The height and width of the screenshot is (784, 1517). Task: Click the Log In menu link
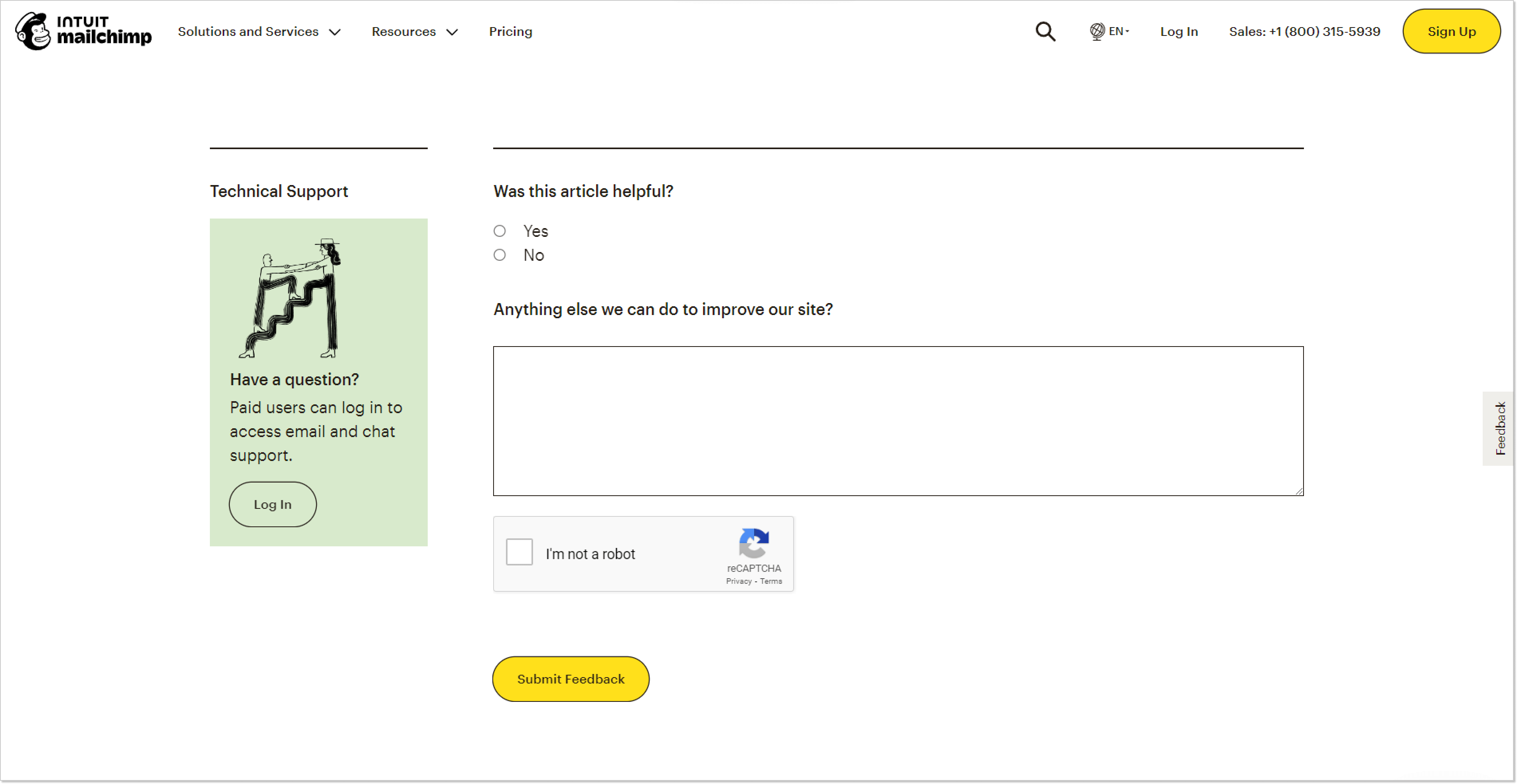click(x=1178, y=31)
